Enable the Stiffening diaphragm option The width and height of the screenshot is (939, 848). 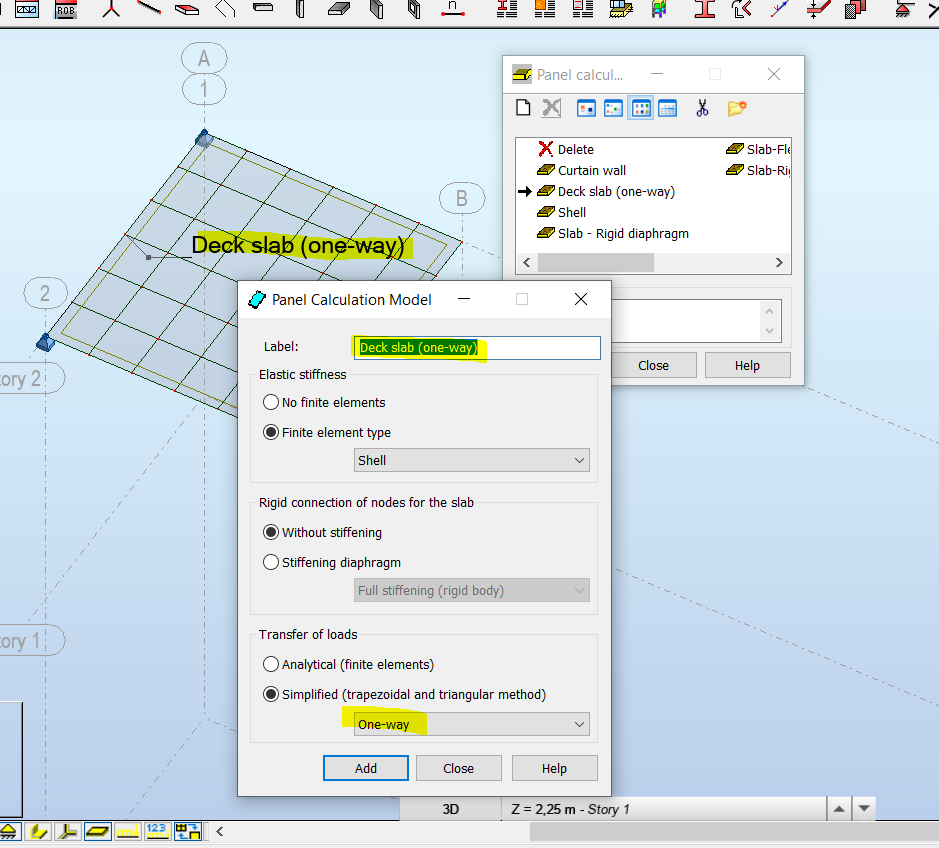tap(272, 561)
